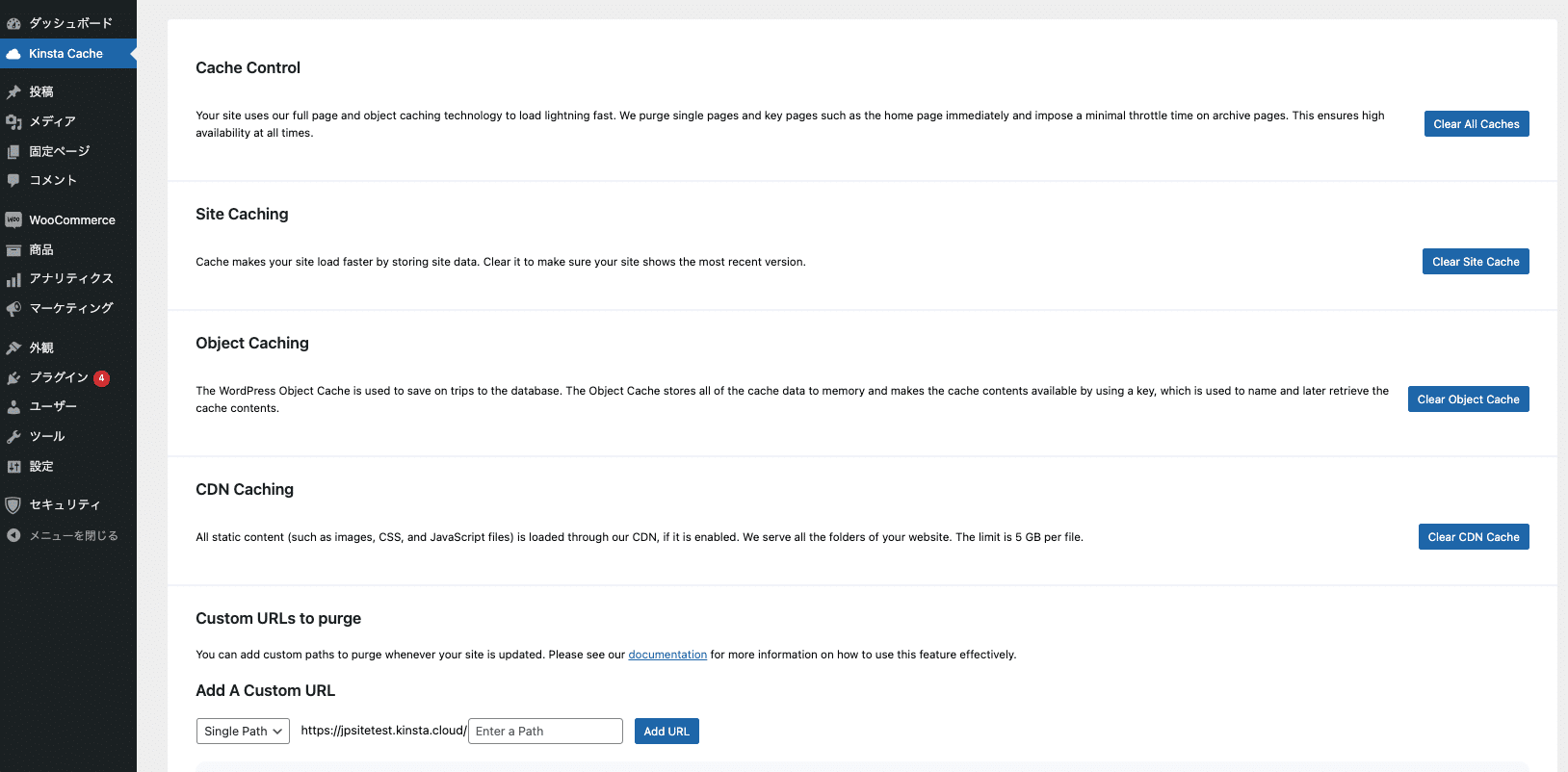Click the WooCommerce logo icon
This screenshot has height=772, width=1568.
(13, 219)
